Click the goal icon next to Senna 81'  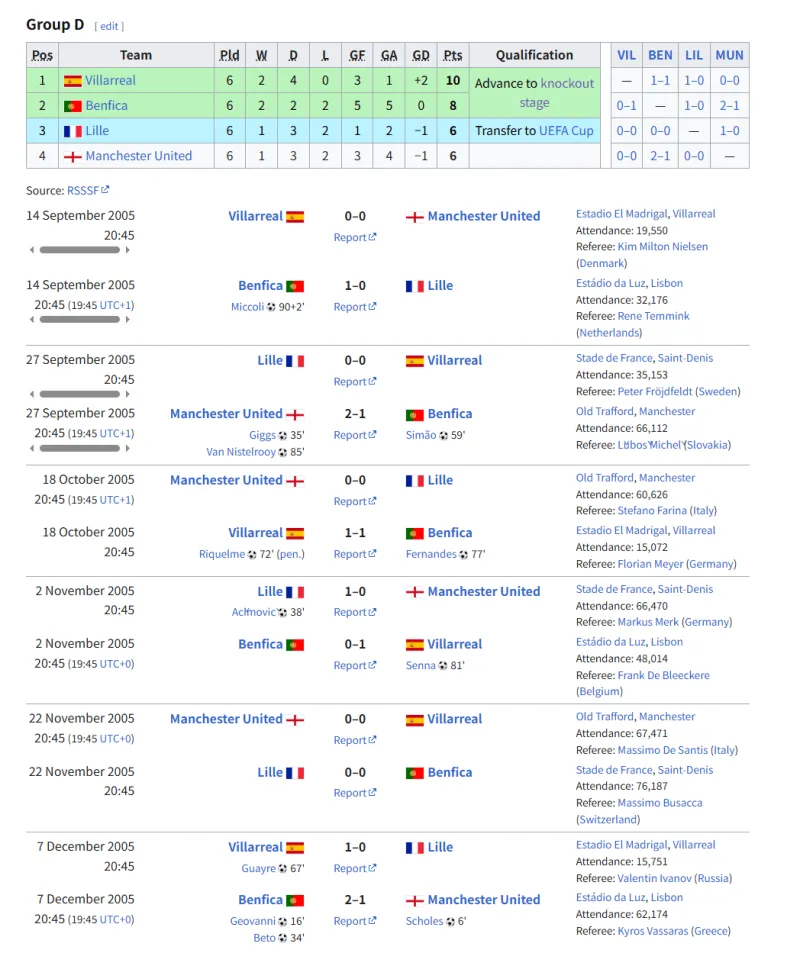tap(443, 666)
